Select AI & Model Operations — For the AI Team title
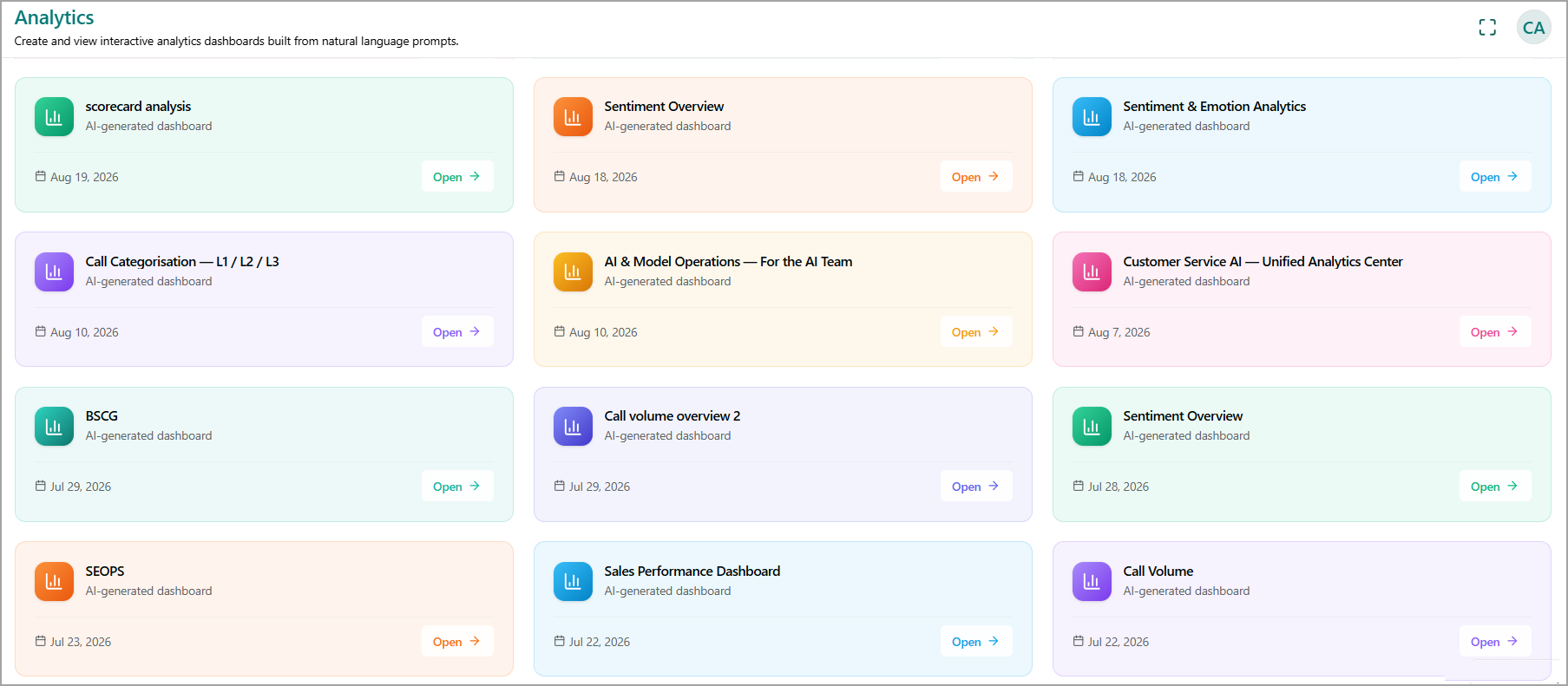This screenshot has height=686, width=1568. tap(728, 262)
